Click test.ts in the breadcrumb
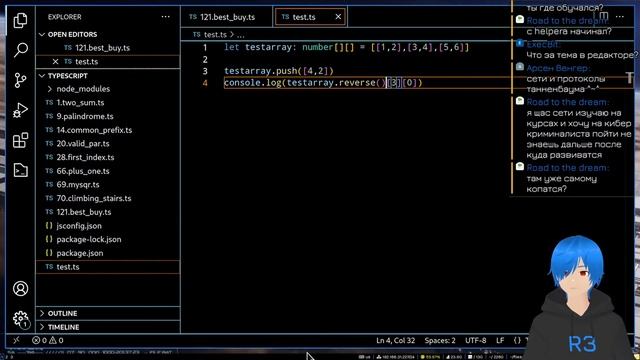This screenshot has height=360, width=640. click(x=215, y=35)
